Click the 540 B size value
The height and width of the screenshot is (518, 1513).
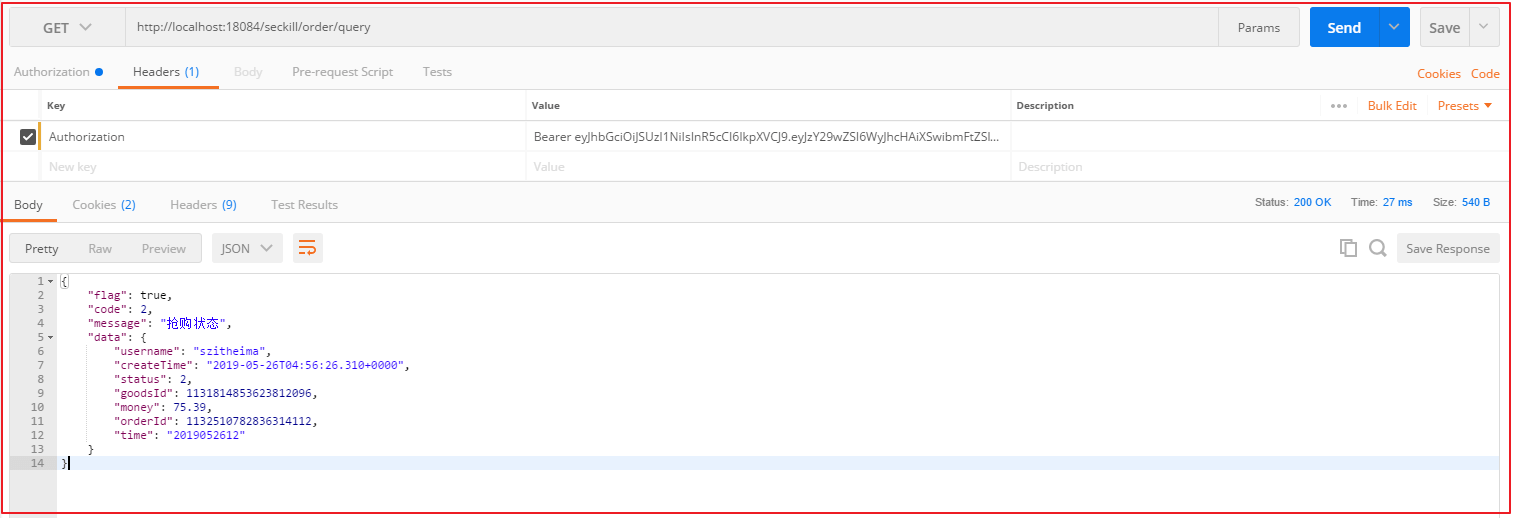click(x=1475, y=202)
